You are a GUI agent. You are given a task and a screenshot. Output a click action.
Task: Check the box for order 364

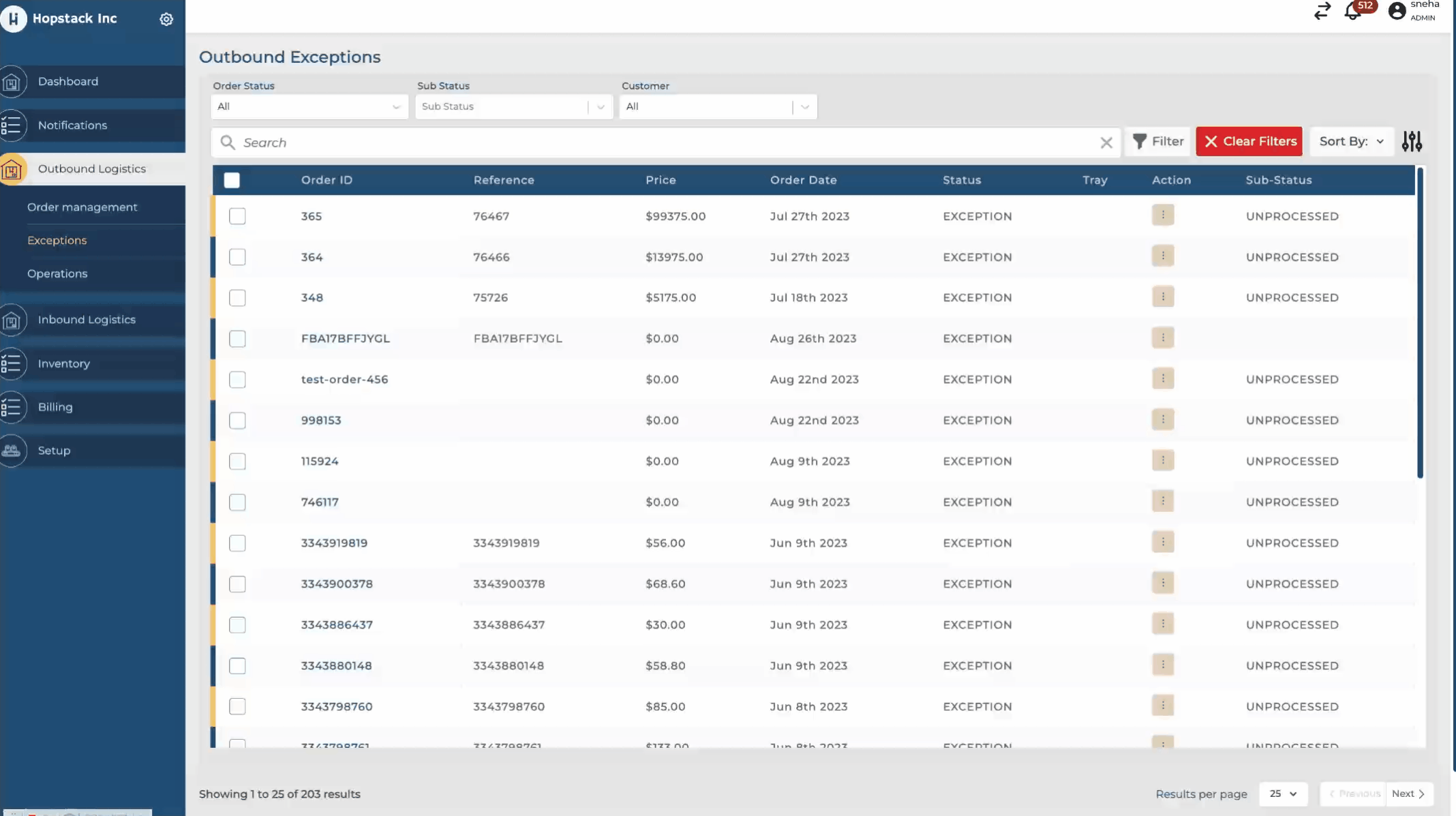click(x=237, y=257)
